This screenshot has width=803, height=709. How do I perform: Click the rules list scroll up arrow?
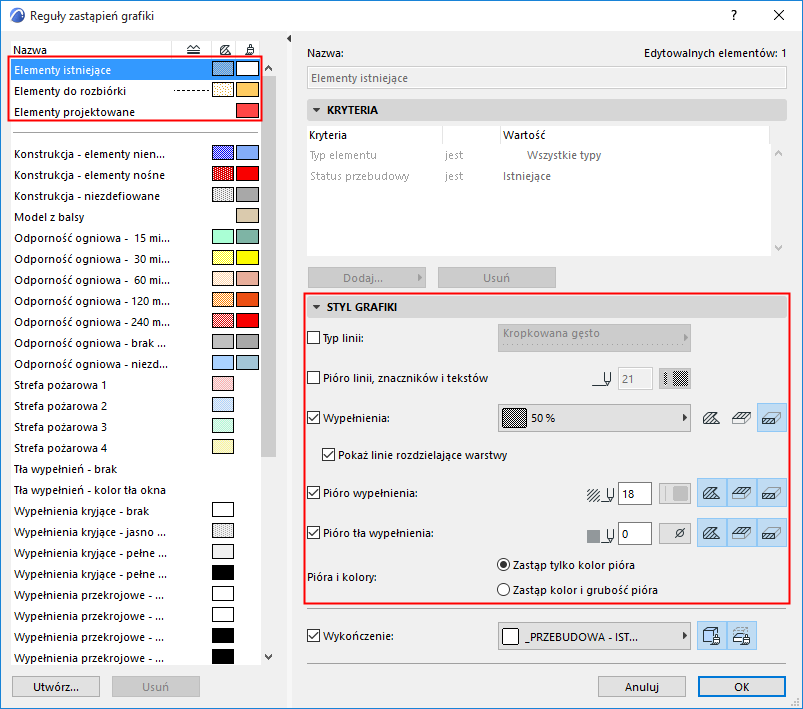point(268,68)
